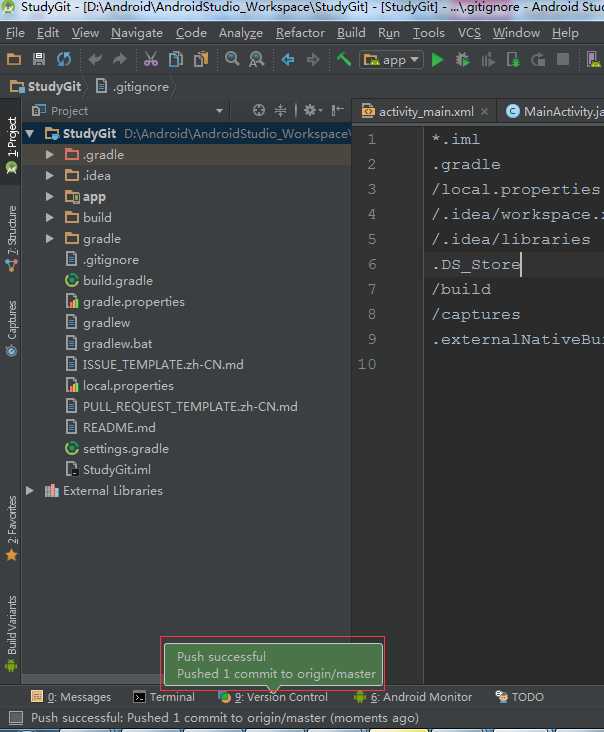This screenshot has width=604, height=732.
Task: Open the Captures side panel
Action: (x=11, y=329)
